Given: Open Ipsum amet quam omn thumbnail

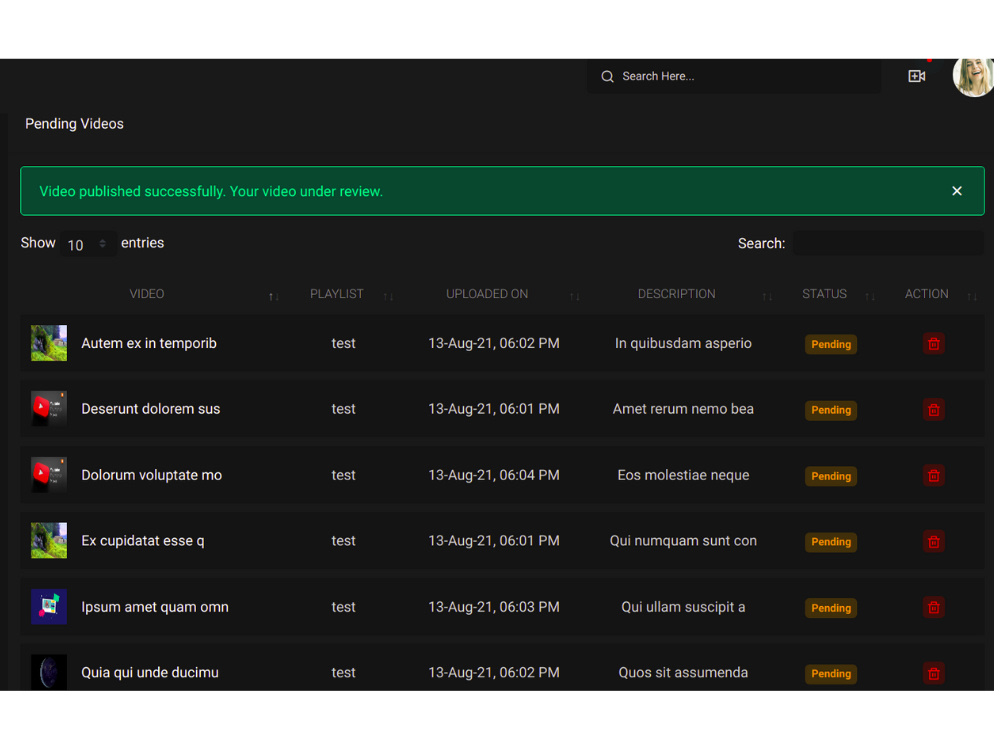Looking at the screenshot, I should (49, 607).
